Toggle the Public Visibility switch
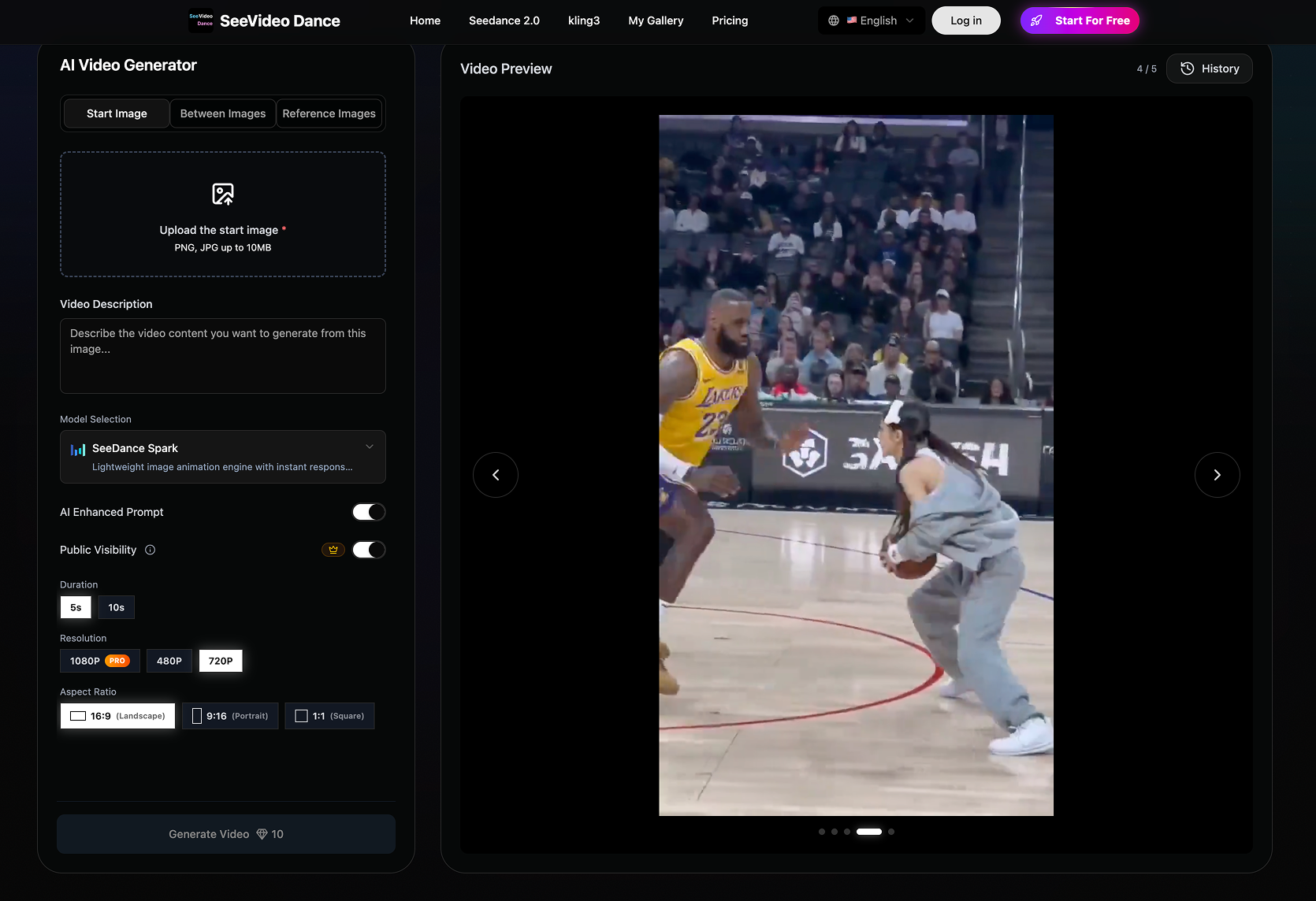The height and width of the screenshot is (901, 1316). [x=368, y=550]
